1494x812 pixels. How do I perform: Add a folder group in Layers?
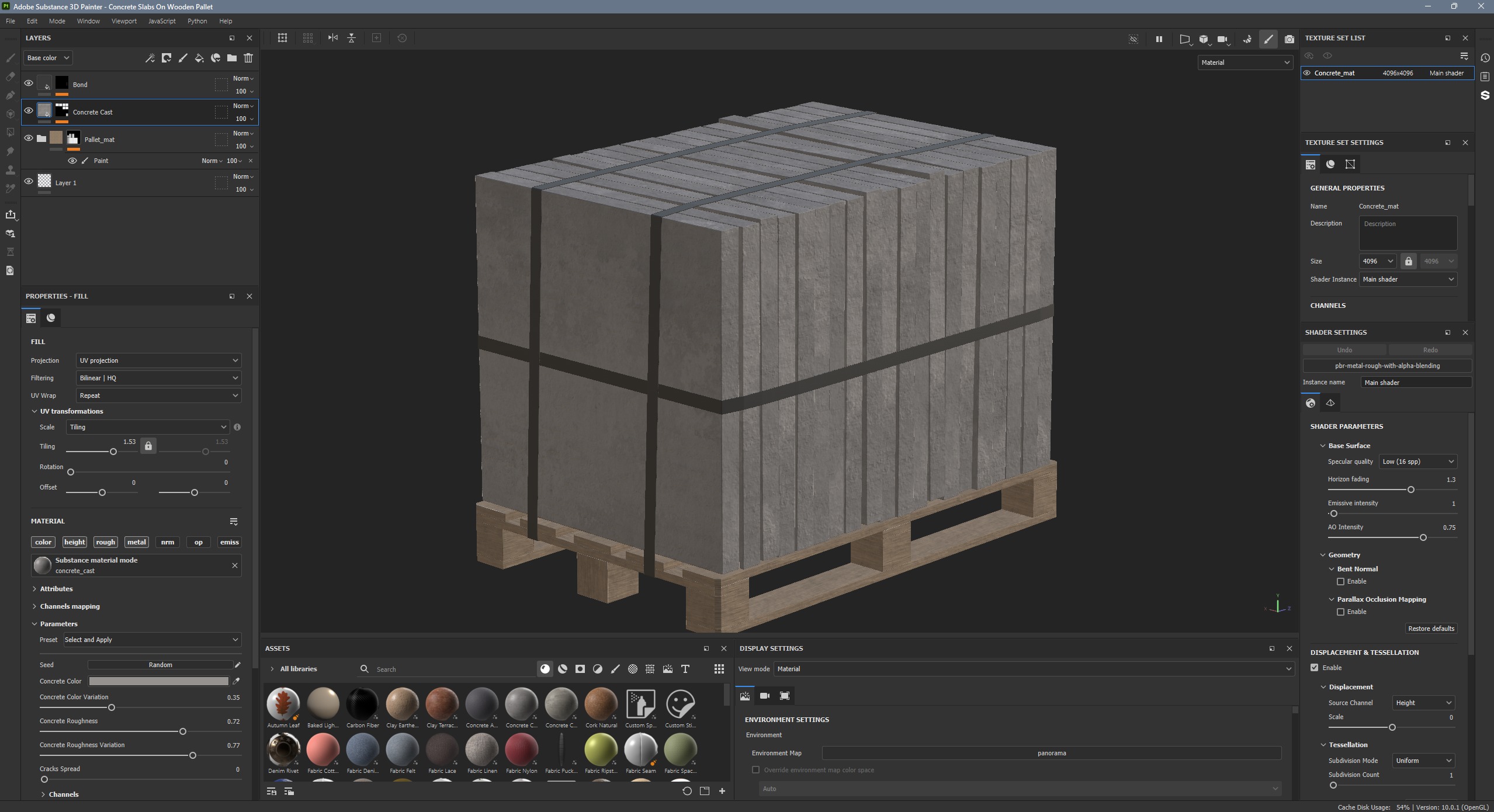(232, 58)
